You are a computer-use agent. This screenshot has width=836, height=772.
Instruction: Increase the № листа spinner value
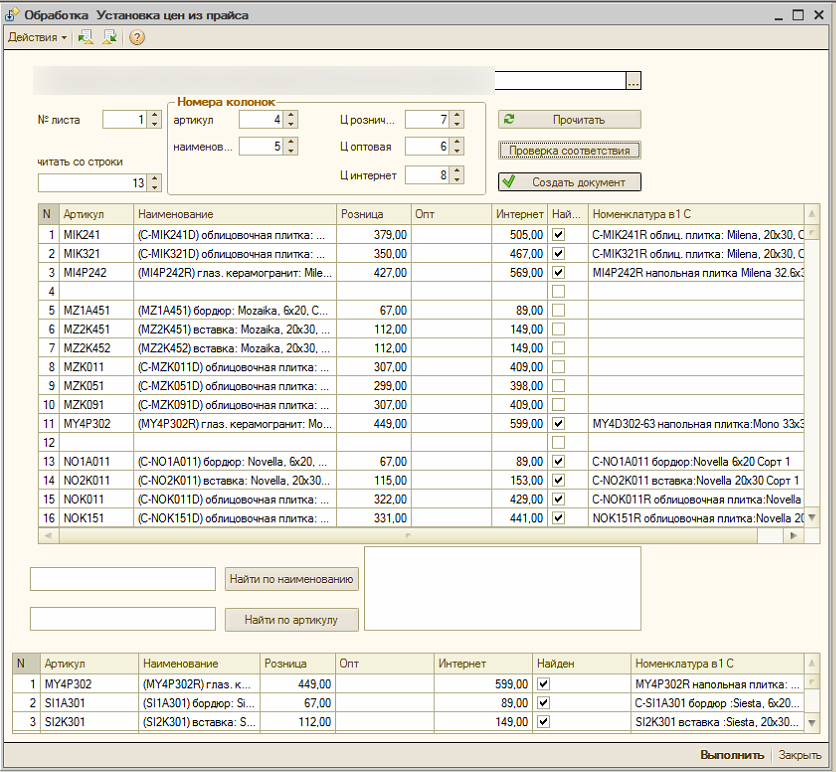(x=154, y=115)
